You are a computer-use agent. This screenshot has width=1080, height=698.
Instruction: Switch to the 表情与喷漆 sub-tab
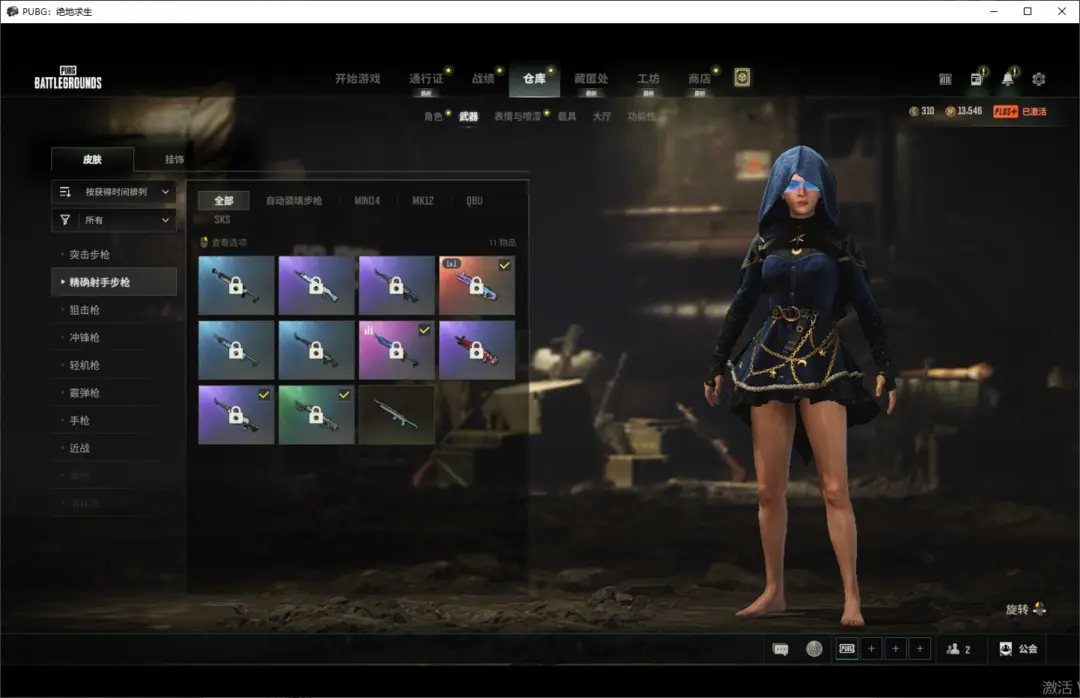pyautogui.click(x=517, y=116)
